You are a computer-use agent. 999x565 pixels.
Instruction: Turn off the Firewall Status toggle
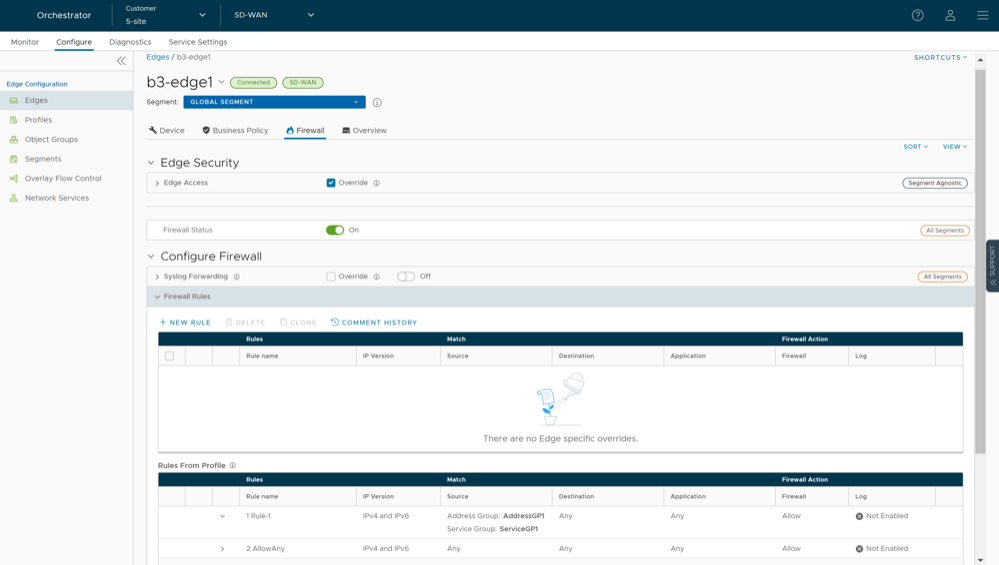pyautogui.click(x=335, y=230)
